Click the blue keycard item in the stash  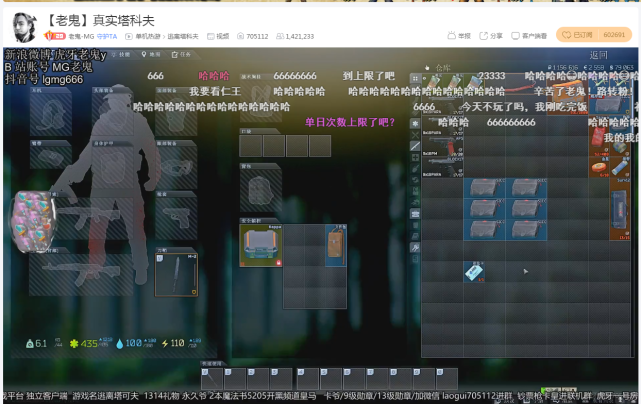click(474, 272)
